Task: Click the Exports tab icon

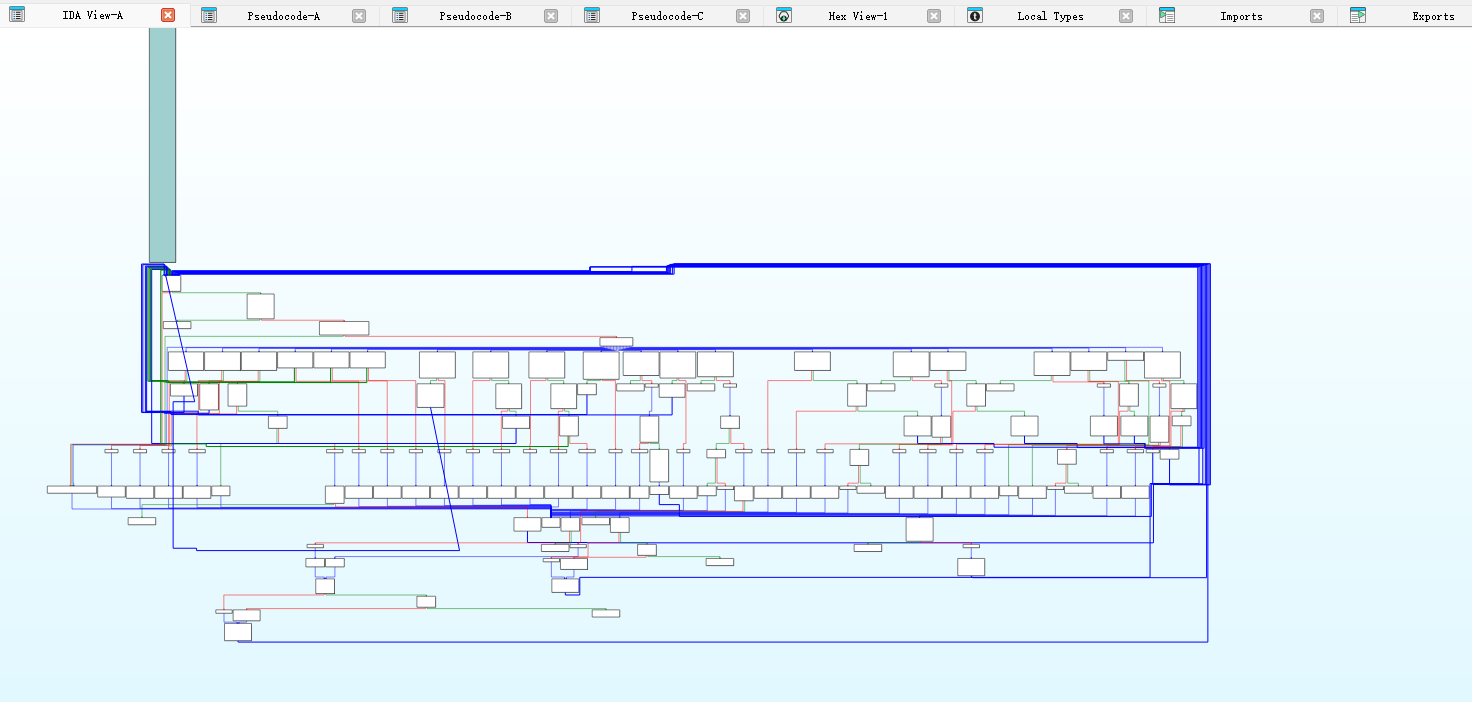Action: pyautogui.click(x=1358, y=15)
